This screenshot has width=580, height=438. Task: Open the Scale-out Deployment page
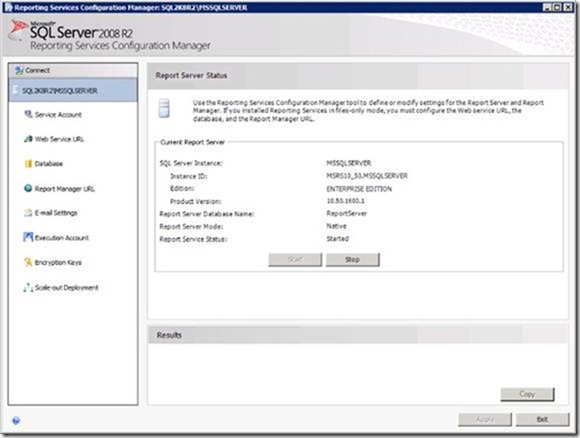(x=67, y=287)
